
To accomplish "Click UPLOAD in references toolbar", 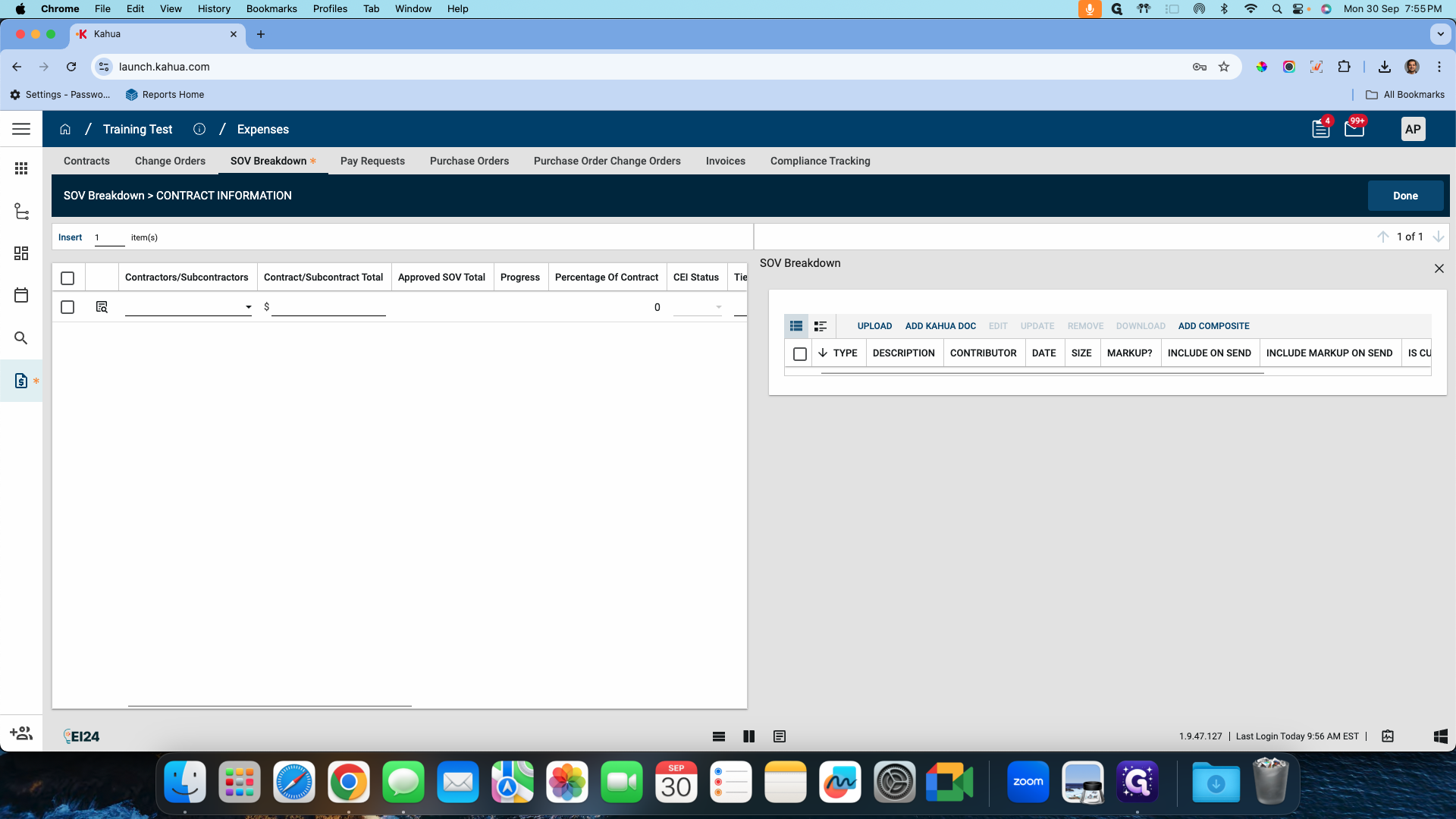I will pyautogui.click(x=874, y=326).
